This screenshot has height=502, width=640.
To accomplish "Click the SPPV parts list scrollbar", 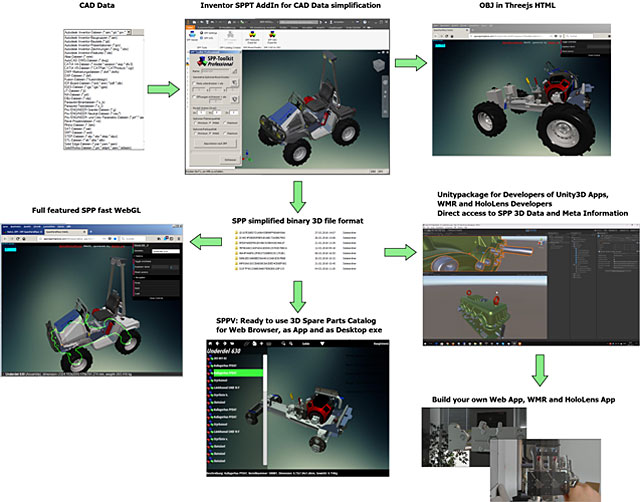I will tap(265, 410).
